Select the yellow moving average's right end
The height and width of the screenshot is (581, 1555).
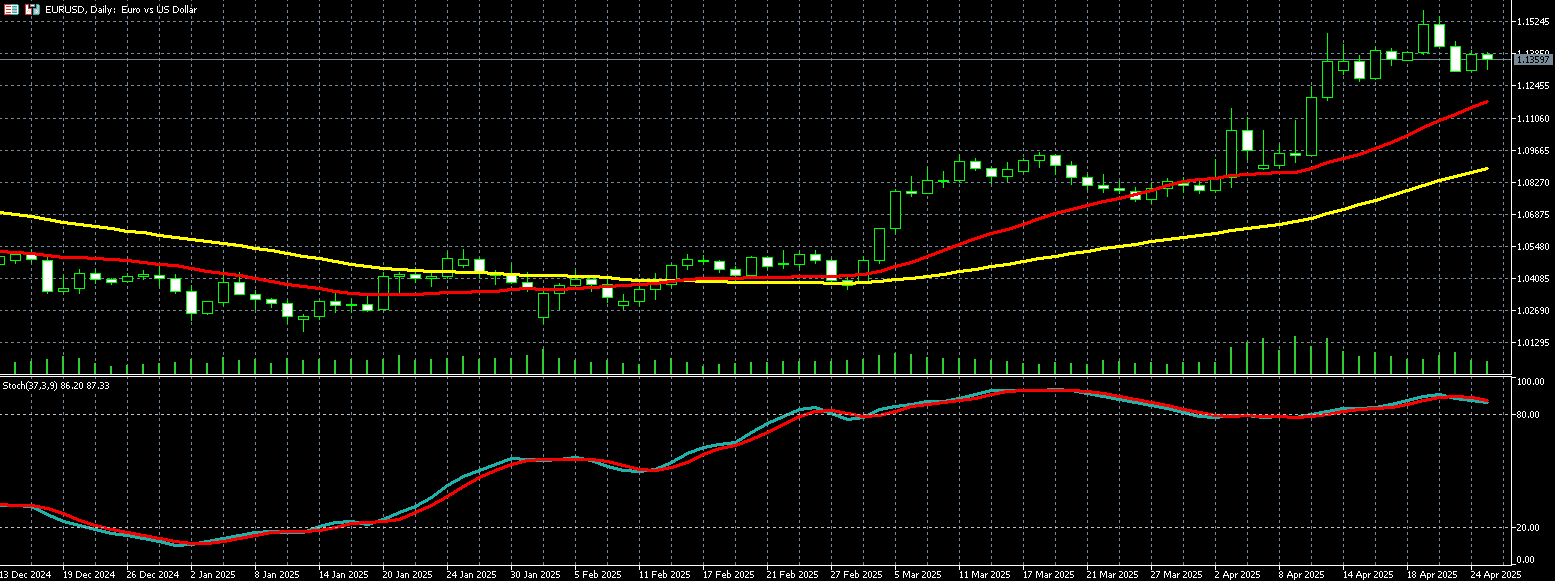[1486, 169]
